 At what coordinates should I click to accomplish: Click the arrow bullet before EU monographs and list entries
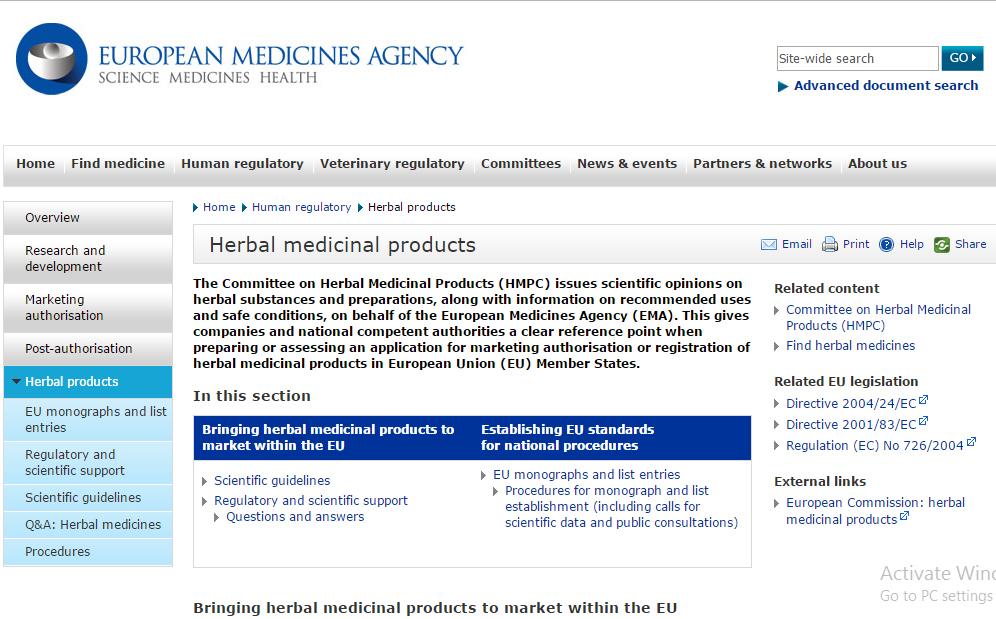(483, 475)
